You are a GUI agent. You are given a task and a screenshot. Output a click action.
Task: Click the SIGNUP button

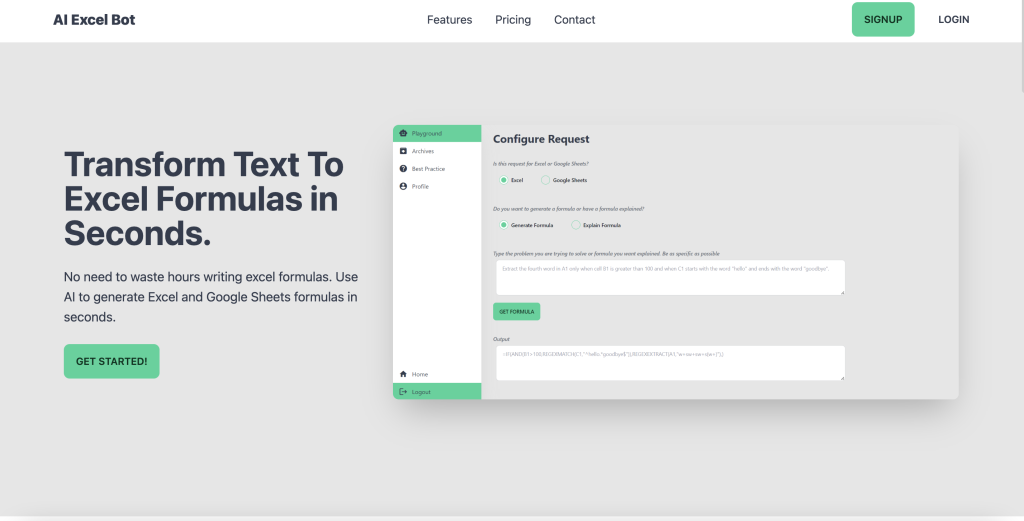[x=883, y=20]
